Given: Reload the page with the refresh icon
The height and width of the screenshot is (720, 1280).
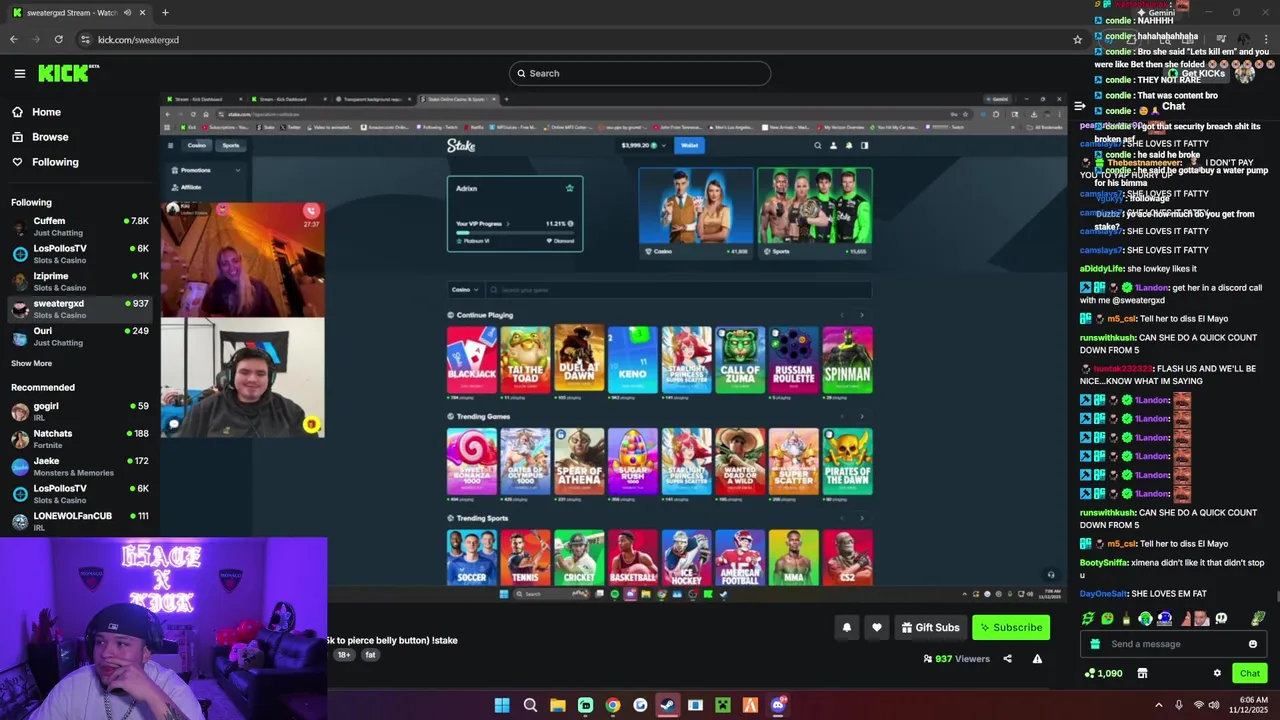Looking at the screenshot, I should point(58,39).
